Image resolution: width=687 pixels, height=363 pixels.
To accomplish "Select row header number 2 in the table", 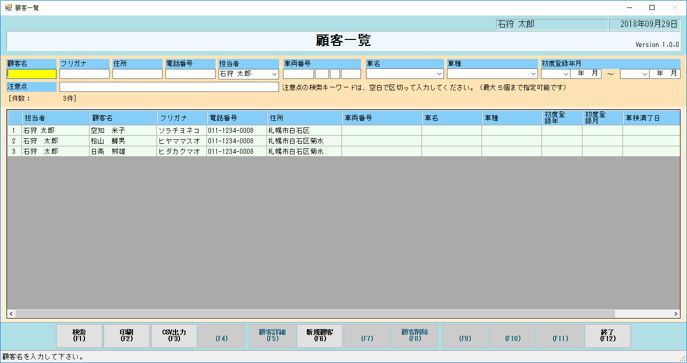I will pyautogui.click(x=14, y=141).
